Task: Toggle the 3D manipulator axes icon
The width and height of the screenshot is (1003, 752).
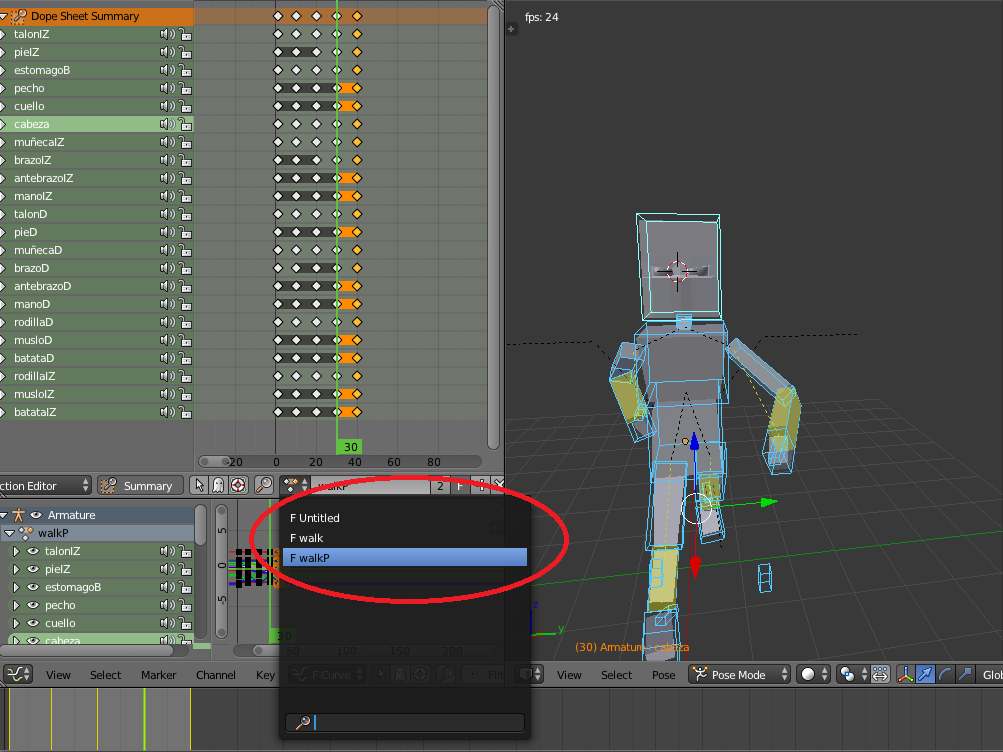Action: pyautogui.click(x=905, y=675)
